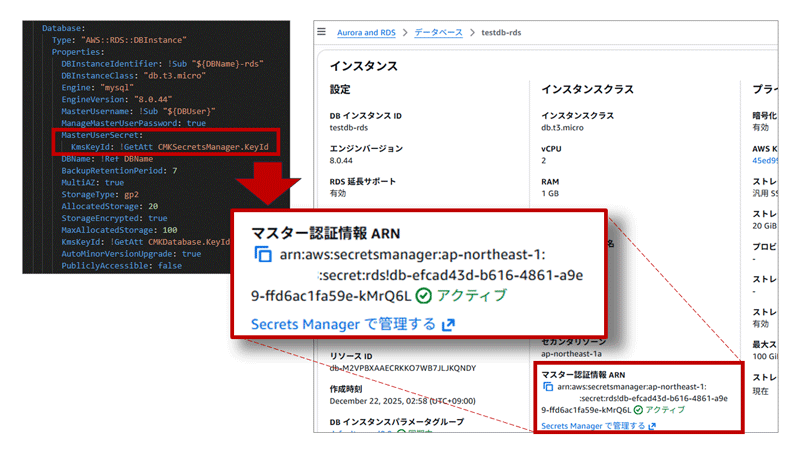Click the AutoMinorVersionUpgrade: true code line
The height and width of the screenshot is (450, 800).
point(131,254)
